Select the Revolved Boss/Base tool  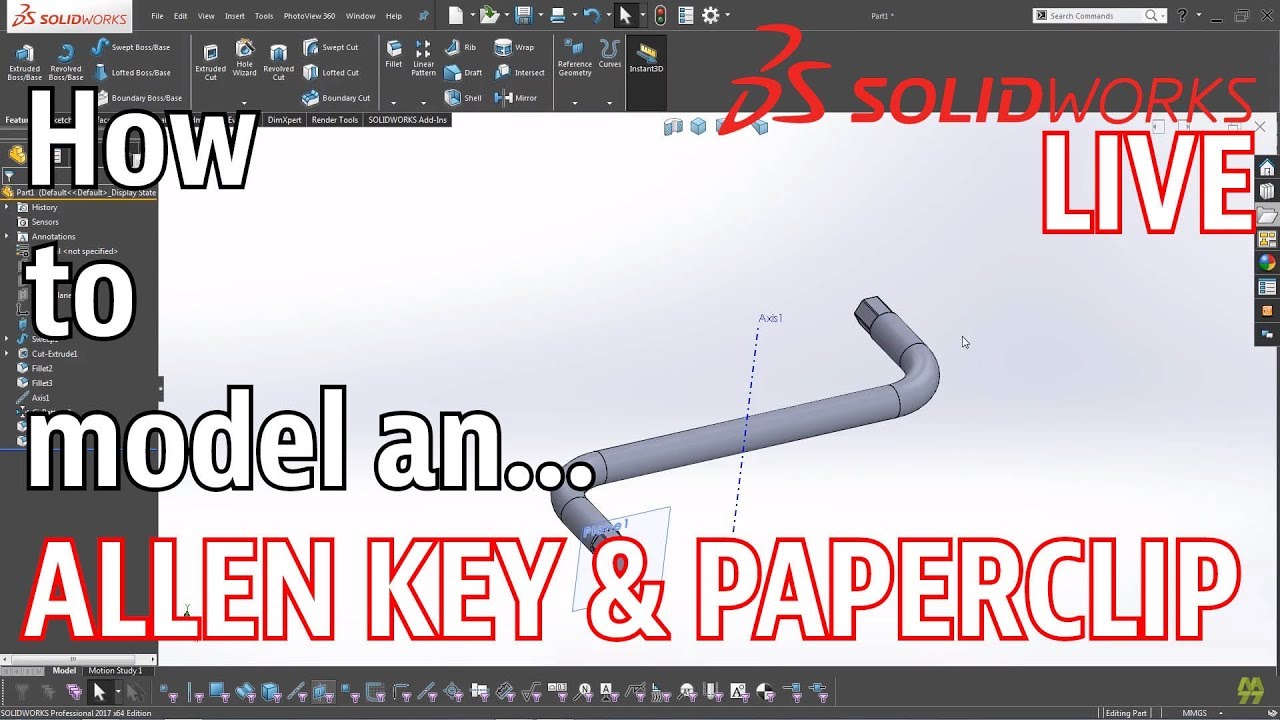66,61
